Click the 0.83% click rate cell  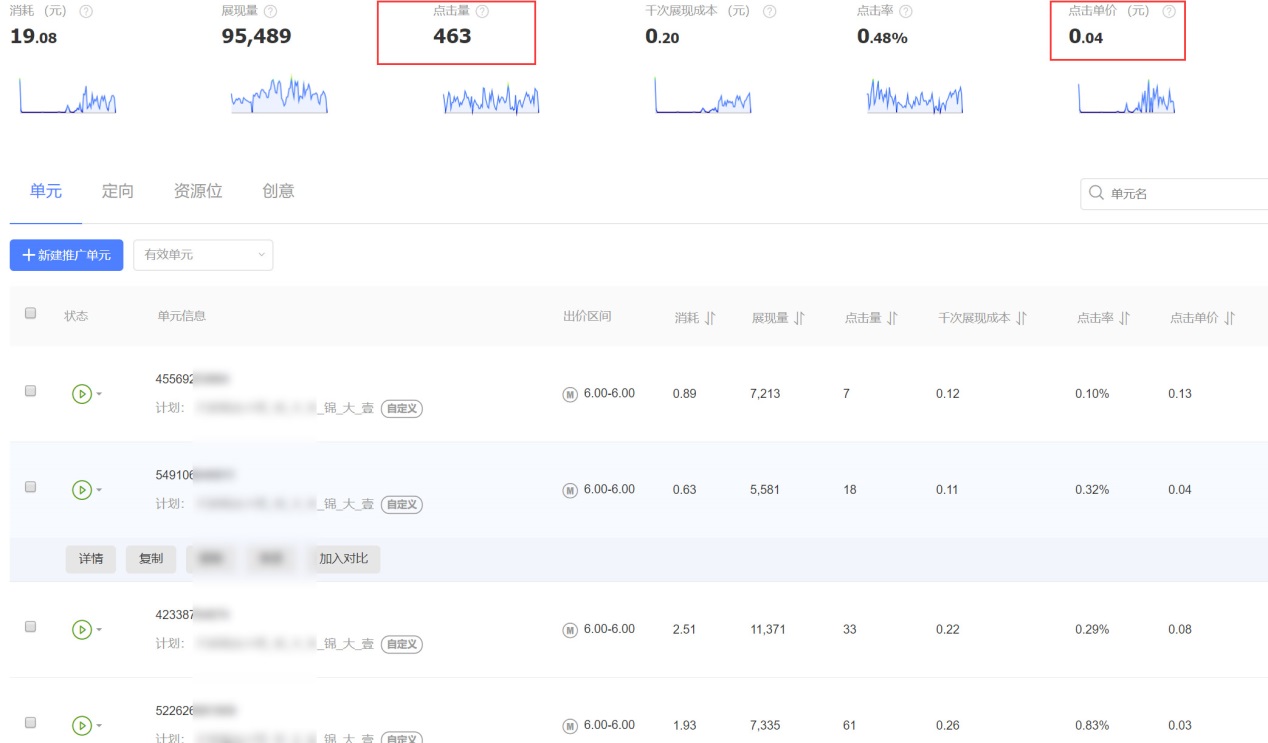pyautogui.click(x=1092, y=726)
